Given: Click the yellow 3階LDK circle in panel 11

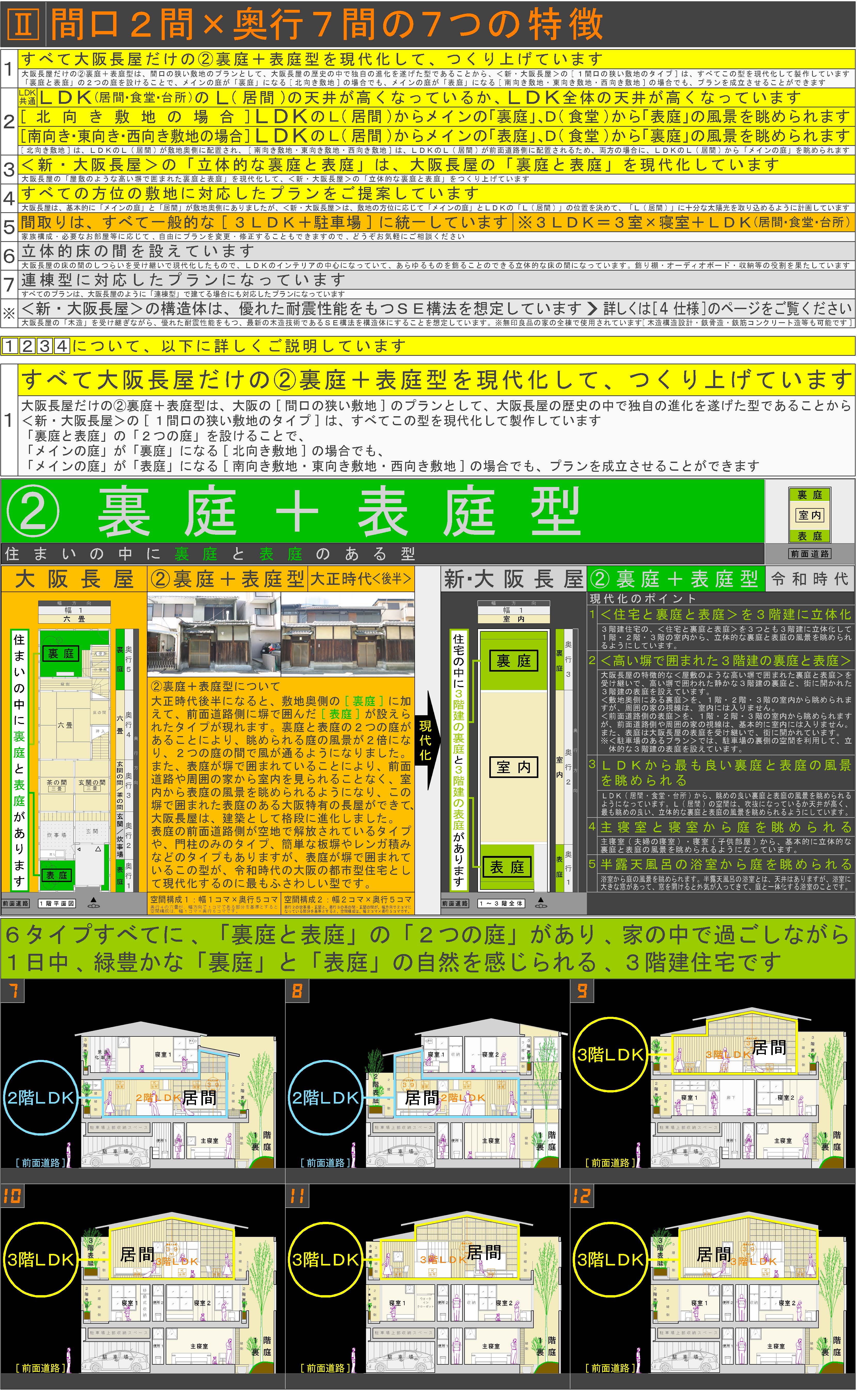Looking at the screenshot, I should tap(325, 1260).
